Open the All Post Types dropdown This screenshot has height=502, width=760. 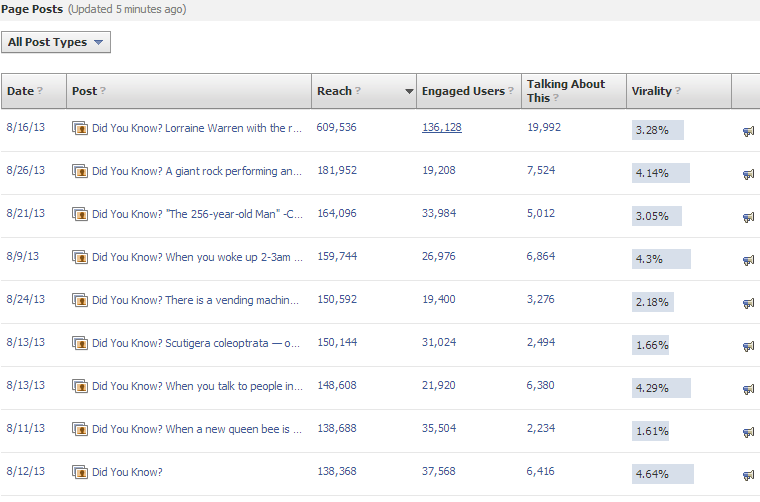click(56, 42)
